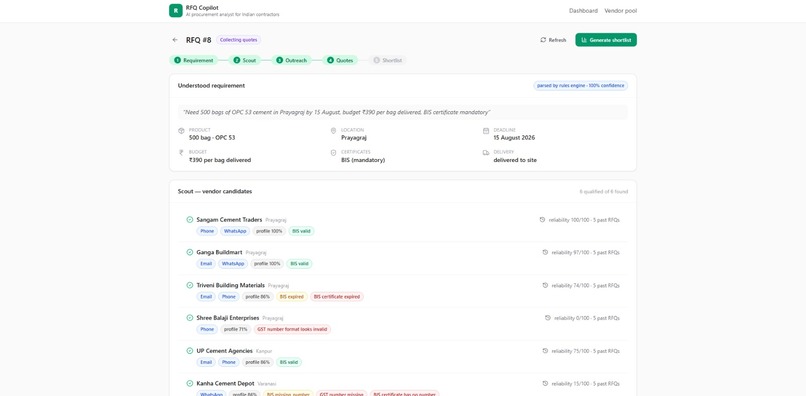
Task: Click the Location pin icon
Action: point(333,131)
